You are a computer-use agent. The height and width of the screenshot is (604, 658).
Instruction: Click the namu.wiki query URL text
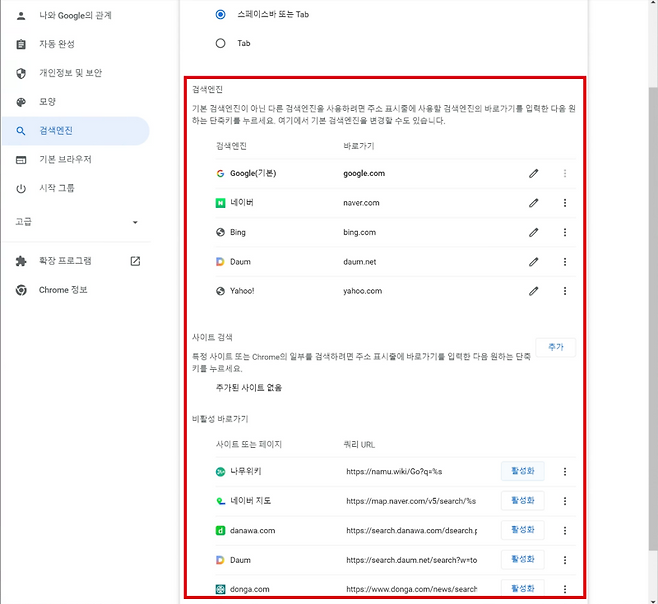(x=394, y=472)
